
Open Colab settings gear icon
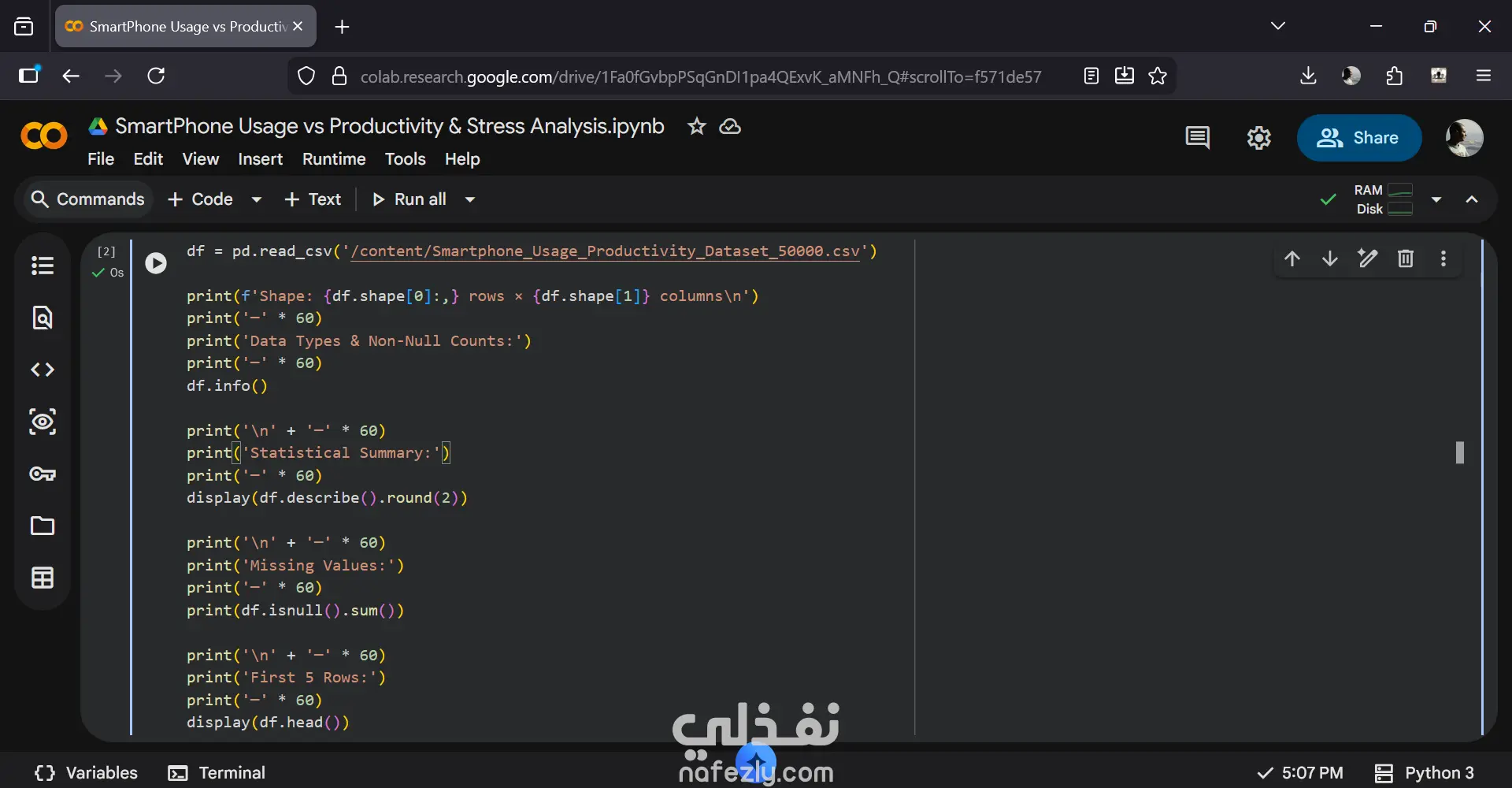pos(1259,138)
